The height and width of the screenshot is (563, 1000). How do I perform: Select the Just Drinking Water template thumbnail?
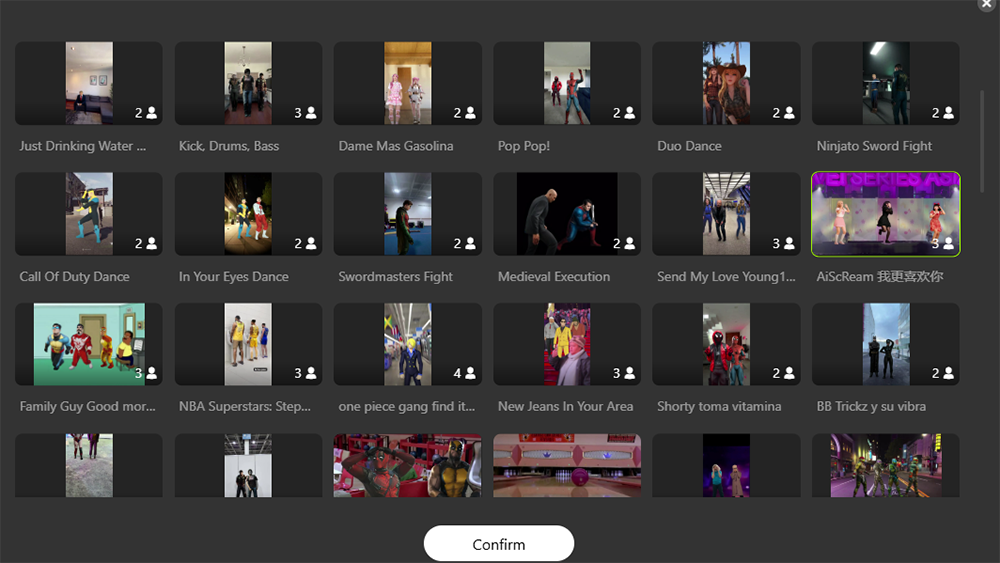89,83
